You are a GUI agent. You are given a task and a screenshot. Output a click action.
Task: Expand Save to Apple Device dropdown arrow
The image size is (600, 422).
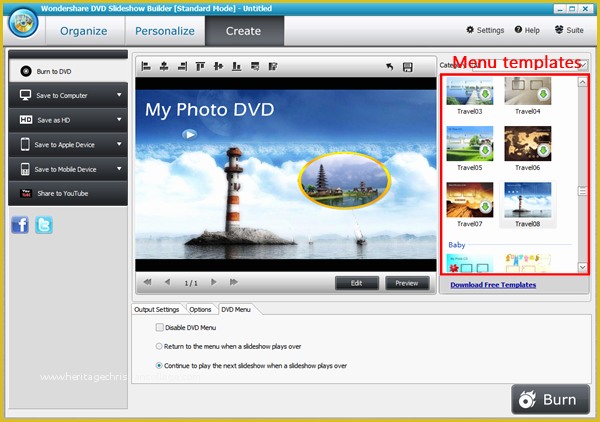click(119, 144)
